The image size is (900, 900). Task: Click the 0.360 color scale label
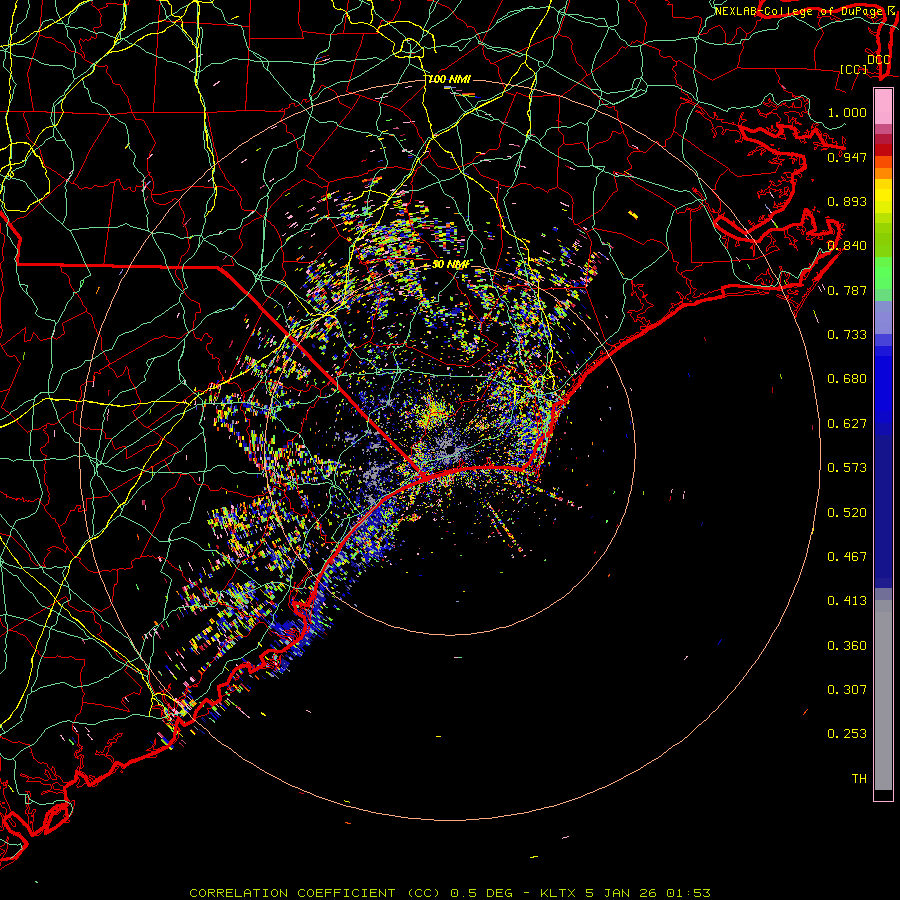click(847, 646)
